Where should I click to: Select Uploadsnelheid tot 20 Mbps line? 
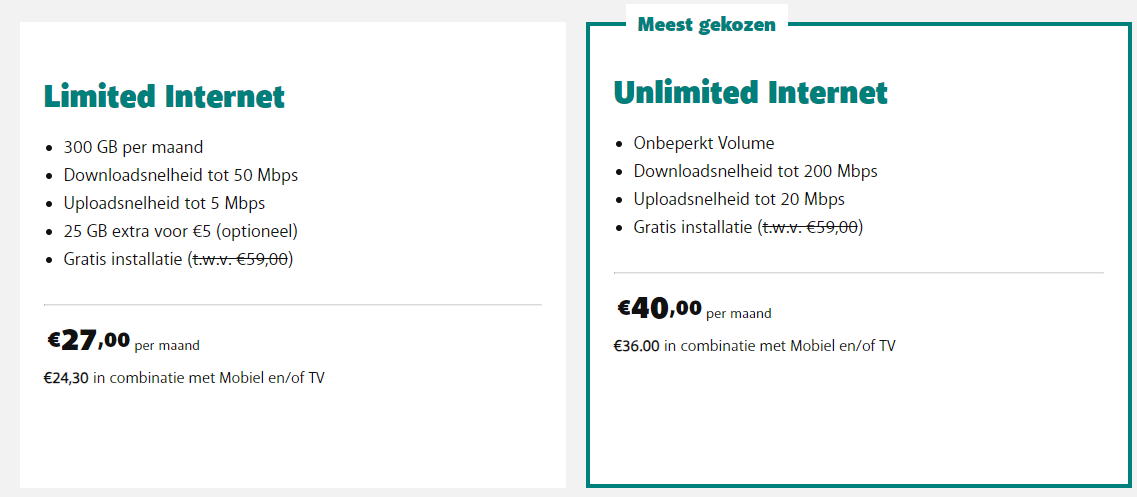pyautogui.click(x=739, y=199)
